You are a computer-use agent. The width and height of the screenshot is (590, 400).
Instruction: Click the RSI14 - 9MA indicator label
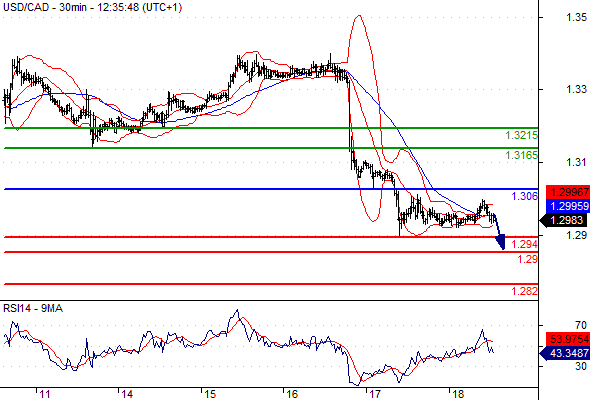33,309
